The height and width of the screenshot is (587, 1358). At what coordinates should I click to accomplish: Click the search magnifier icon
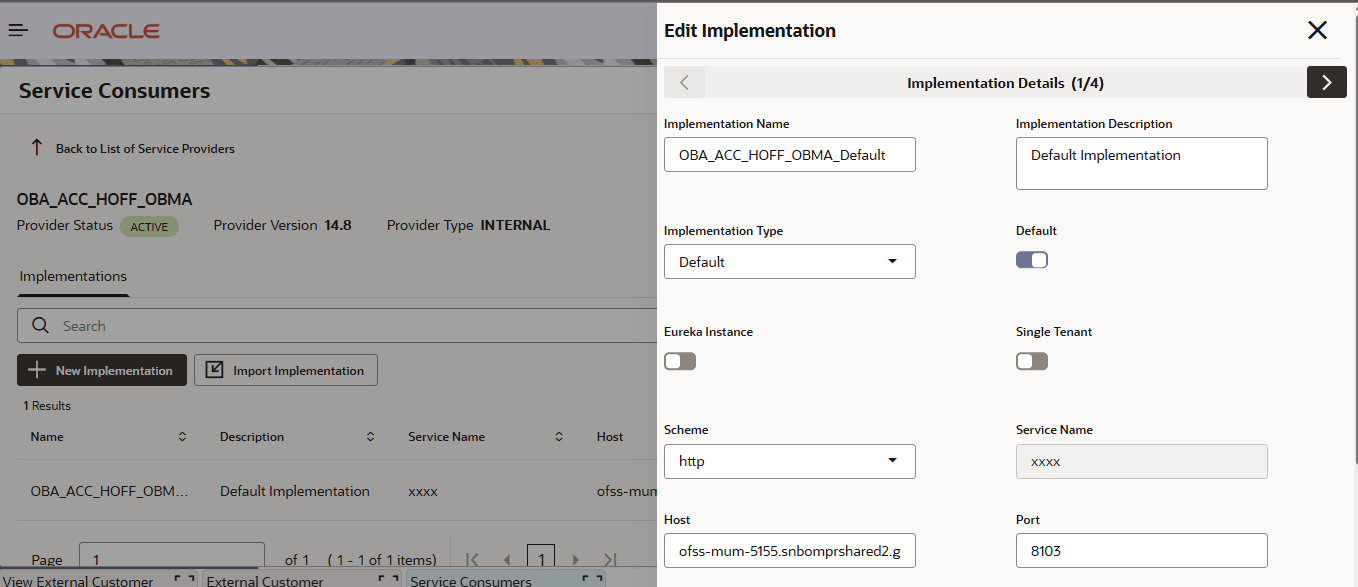(41, 326)
